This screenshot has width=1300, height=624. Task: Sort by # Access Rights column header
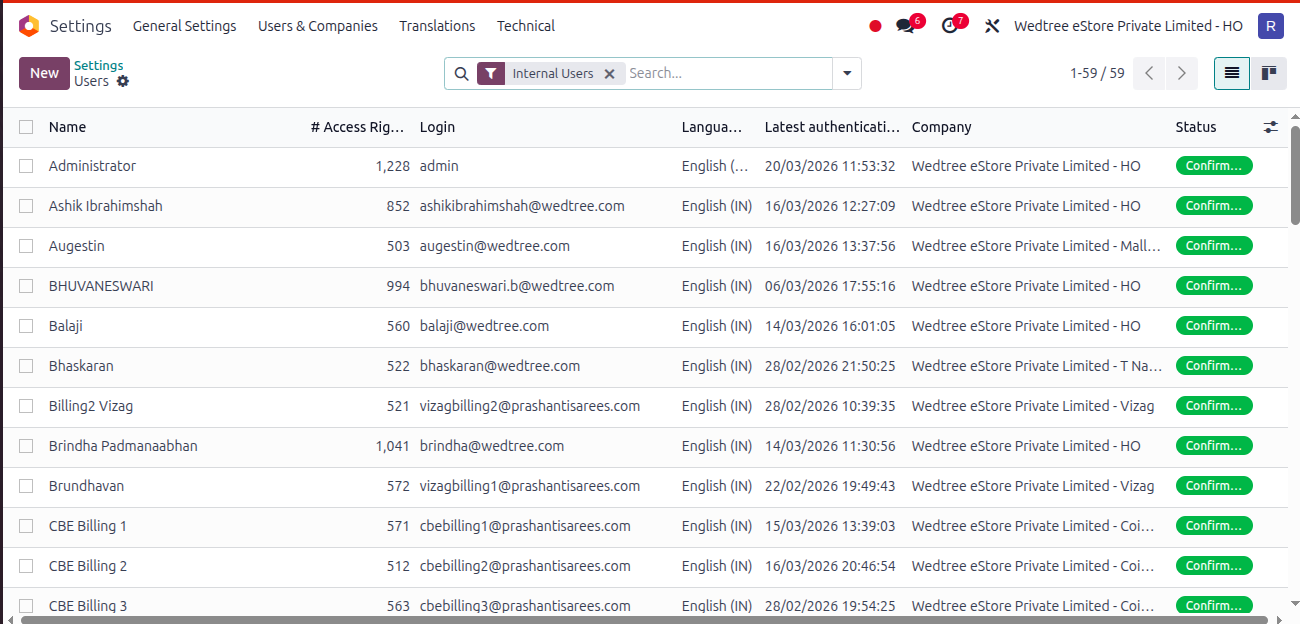pos(357,127)
